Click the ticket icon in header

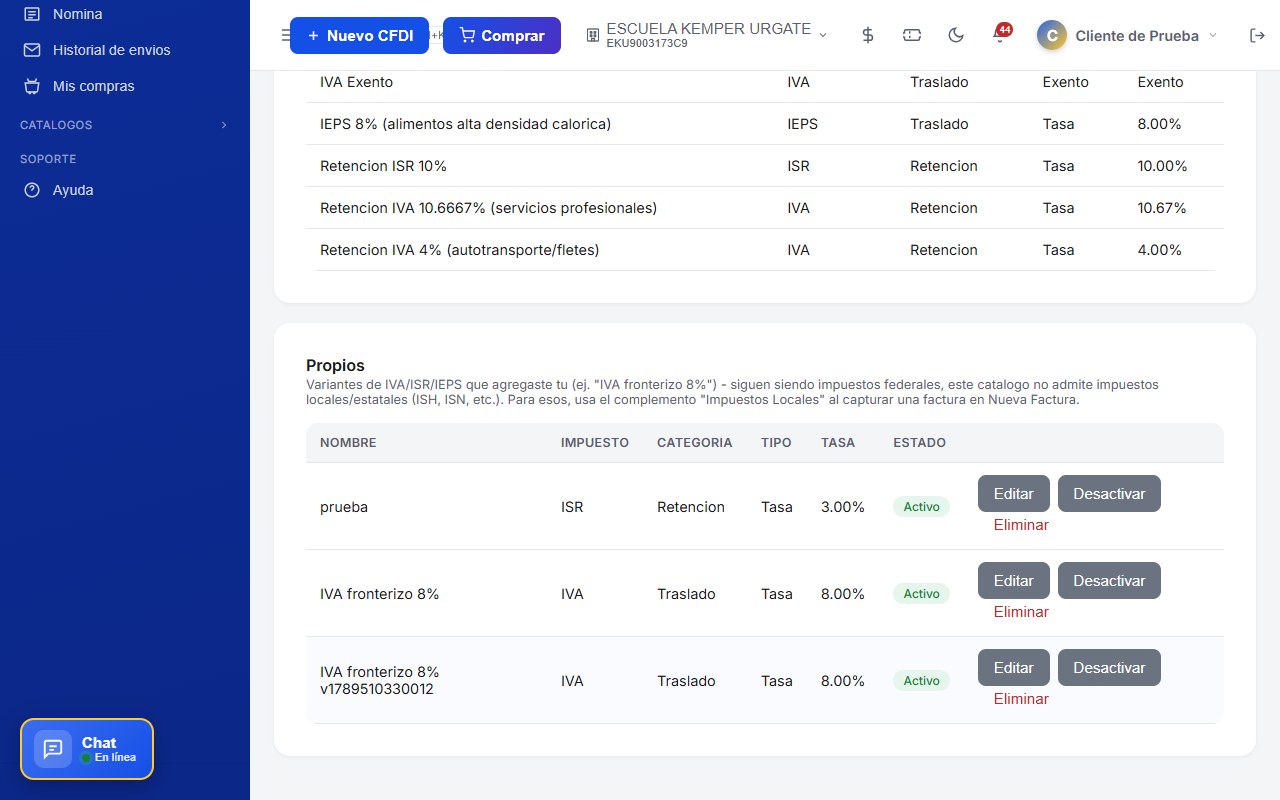point(912,35)
